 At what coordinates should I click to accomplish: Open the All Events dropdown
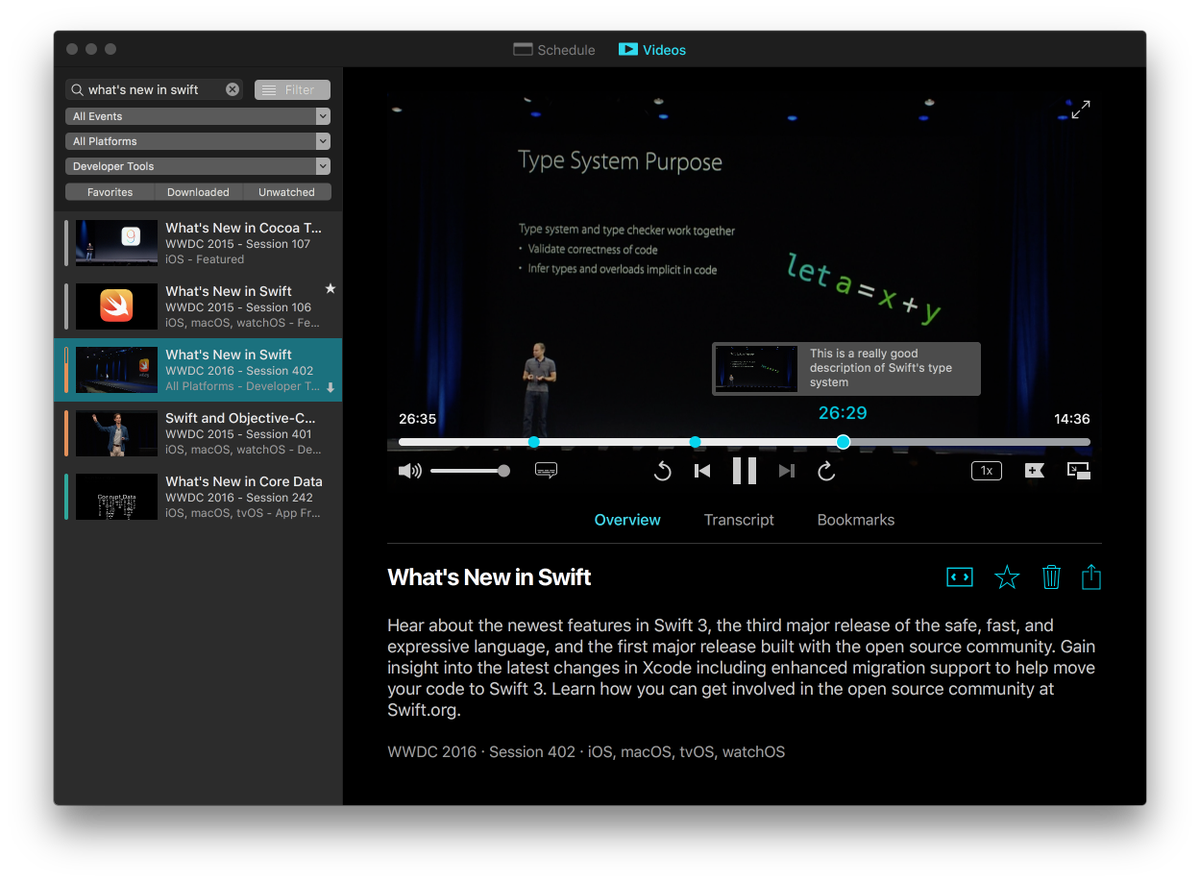tap(198, 116)
